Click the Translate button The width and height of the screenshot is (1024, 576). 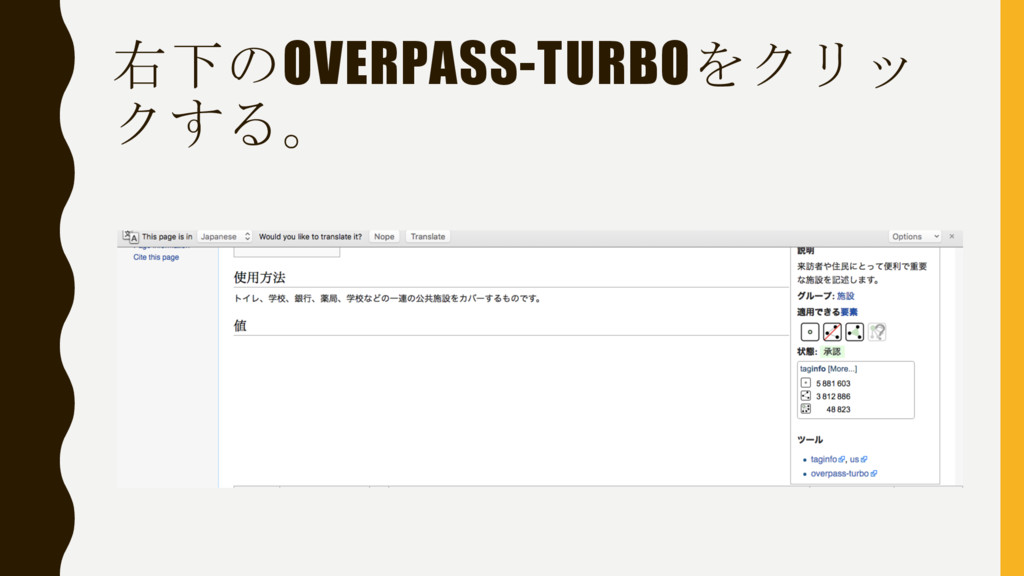[428, 236]
